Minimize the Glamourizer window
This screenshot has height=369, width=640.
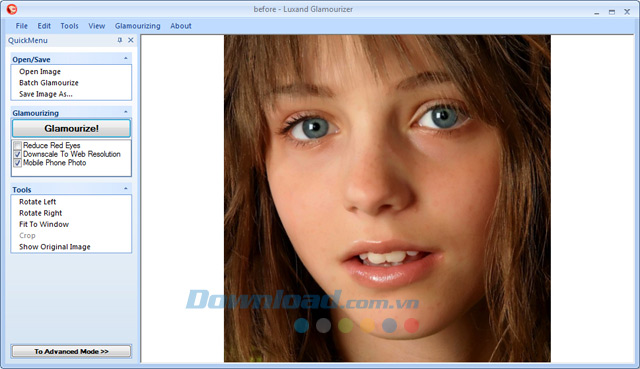coord(596,12)
